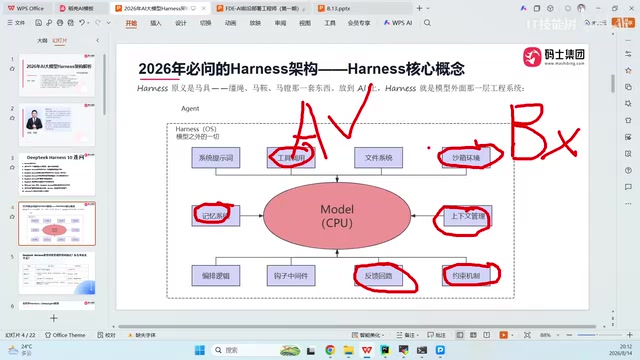Click the 校对 proofing button in status bar
This screenshot has width=640, height=360.
point(107,335)
